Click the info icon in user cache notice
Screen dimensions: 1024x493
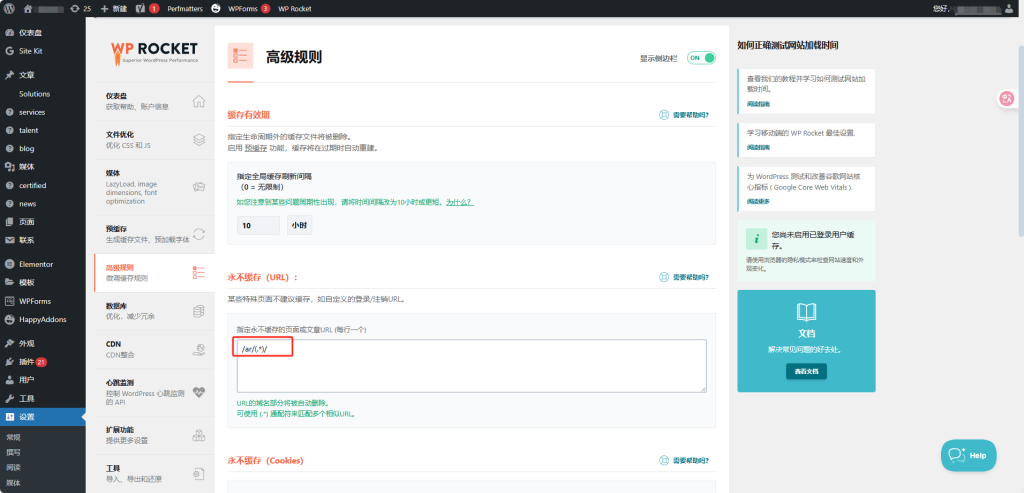coord(756,239)
